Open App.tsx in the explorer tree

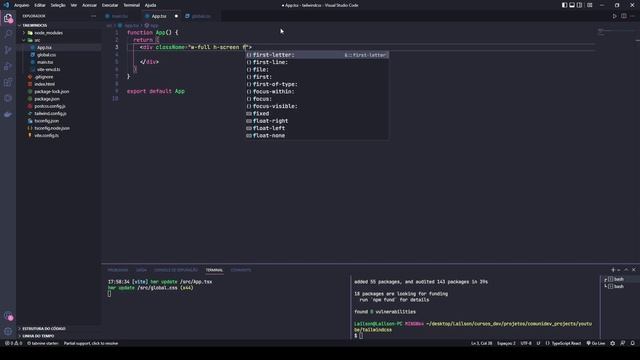44,47
